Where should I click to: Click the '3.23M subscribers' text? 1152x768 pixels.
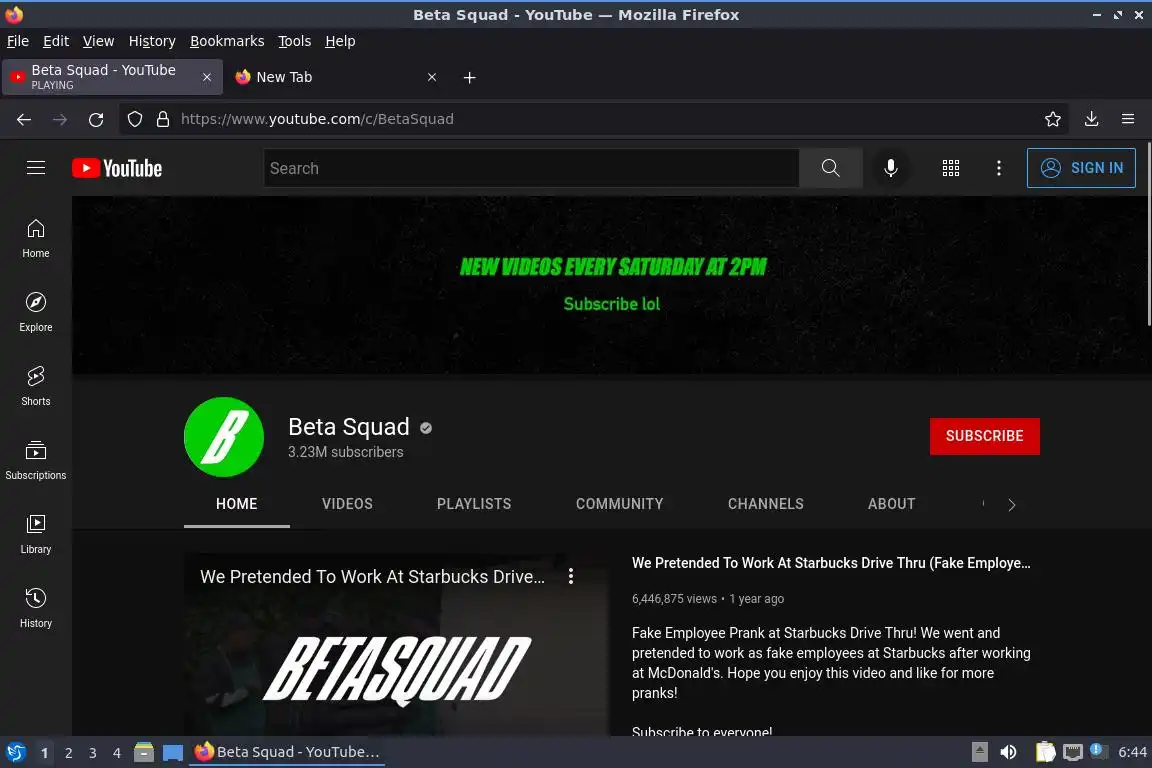point(345,452)
